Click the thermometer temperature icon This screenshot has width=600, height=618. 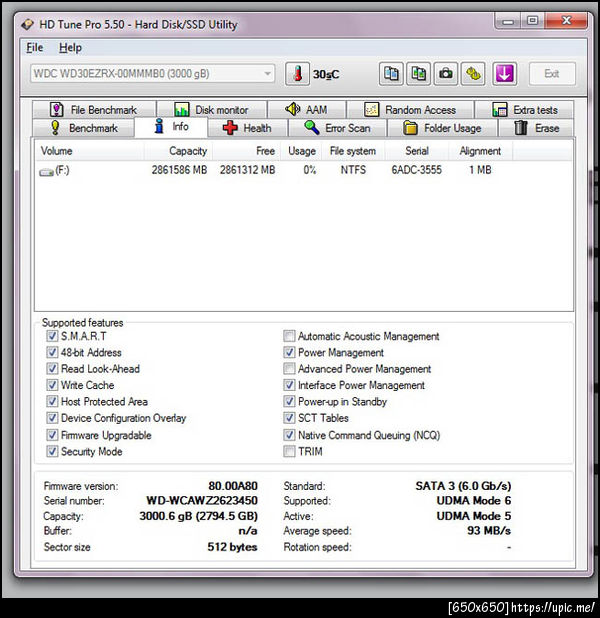297,74
